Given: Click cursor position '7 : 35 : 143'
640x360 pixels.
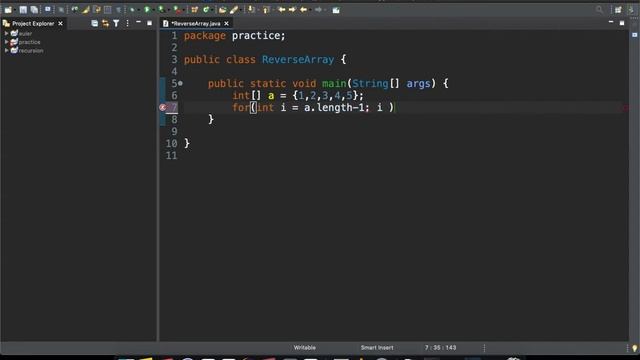Looking at the screenshot, I should click(x=440, y=348).
